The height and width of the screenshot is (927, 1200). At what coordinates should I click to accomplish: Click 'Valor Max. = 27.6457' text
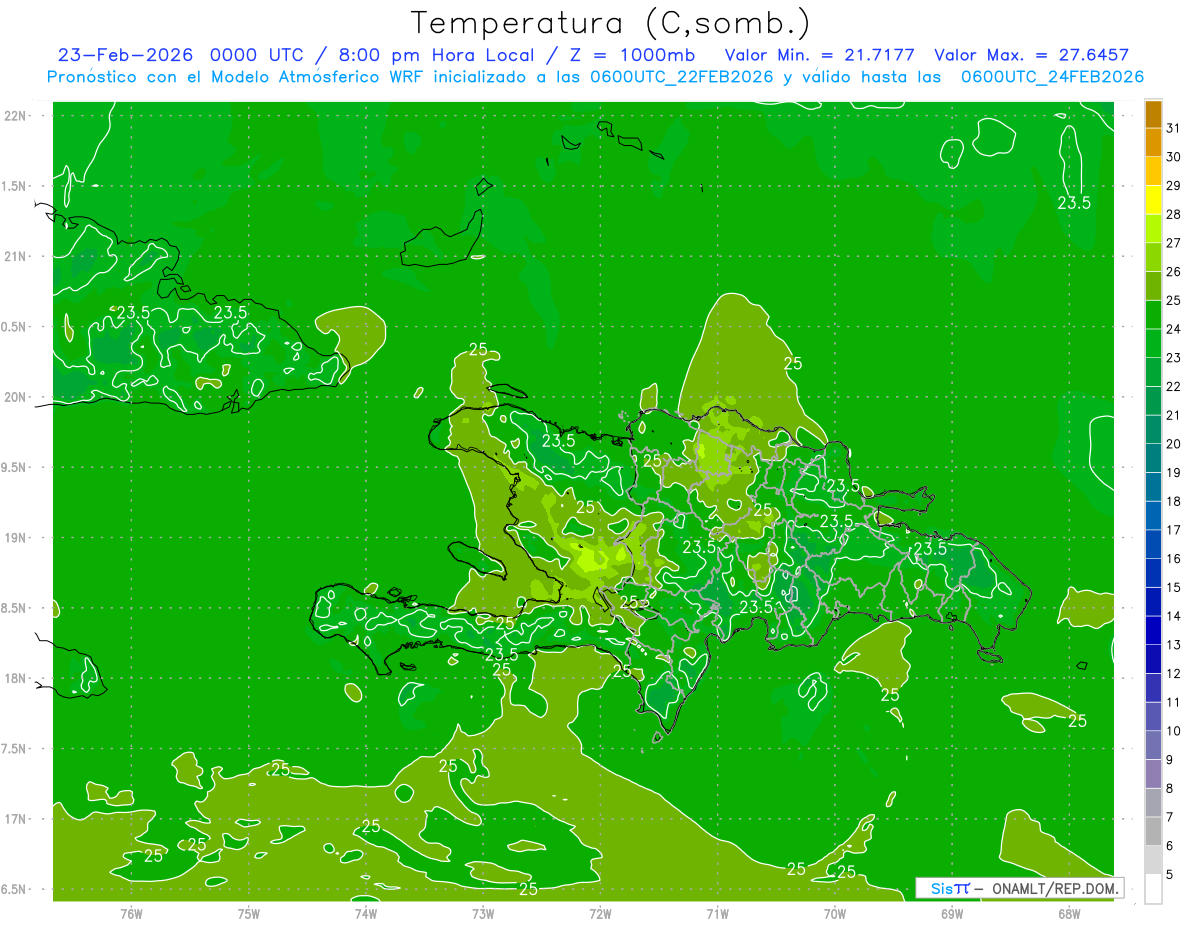pos(1031,55)
